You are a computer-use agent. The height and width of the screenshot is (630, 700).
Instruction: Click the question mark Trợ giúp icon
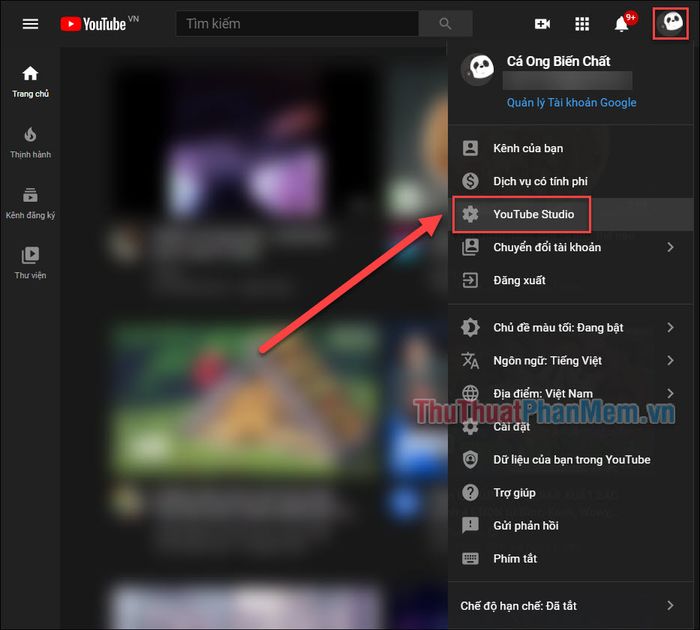pos(470,492)
